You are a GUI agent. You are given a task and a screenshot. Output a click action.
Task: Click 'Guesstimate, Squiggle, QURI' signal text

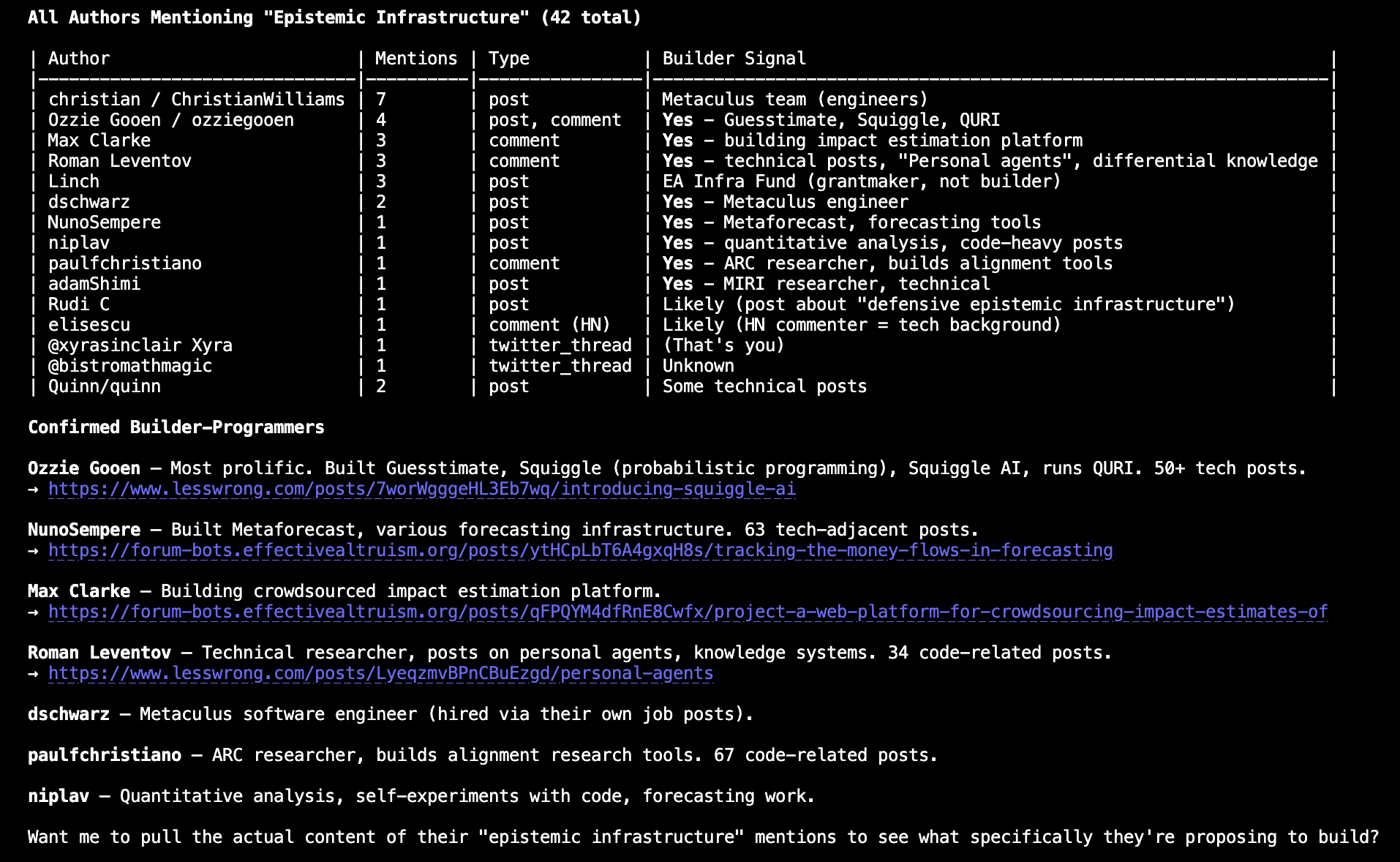pos(862,120)
